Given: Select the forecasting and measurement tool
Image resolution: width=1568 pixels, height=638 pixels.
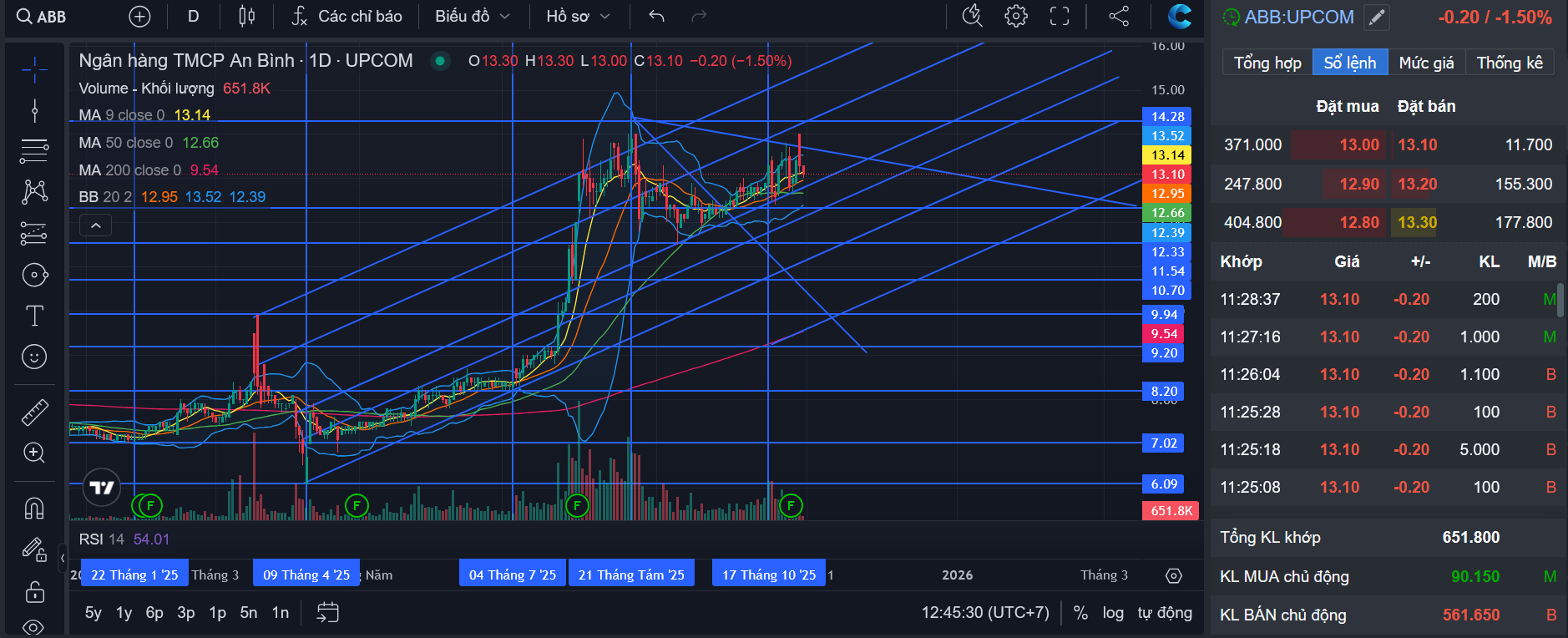Looking at the screenshot, I should click(34, 233).
